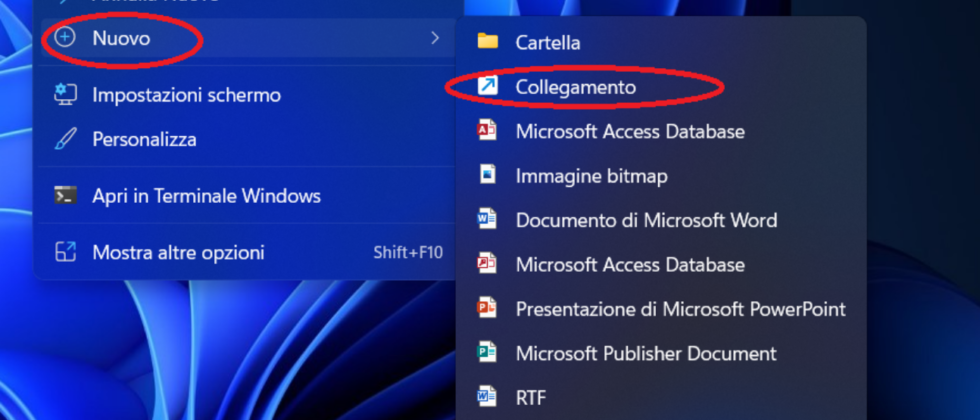Click the yellow Cartella folder icon

tap(487, 42)
